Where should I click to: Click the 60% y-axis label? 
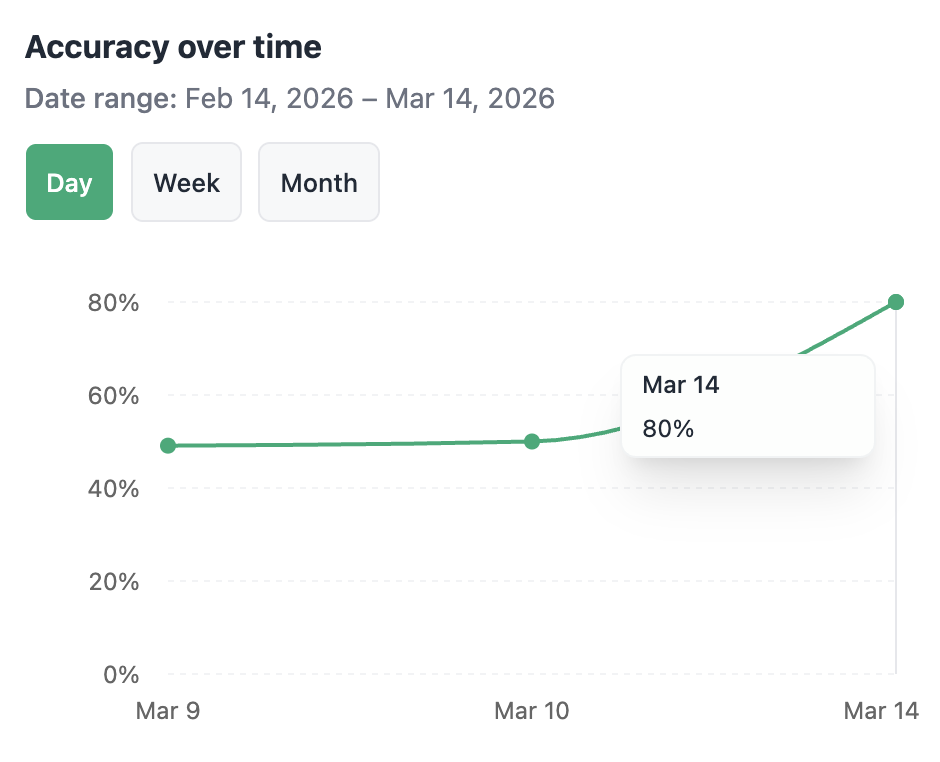[x=113, y=395]
